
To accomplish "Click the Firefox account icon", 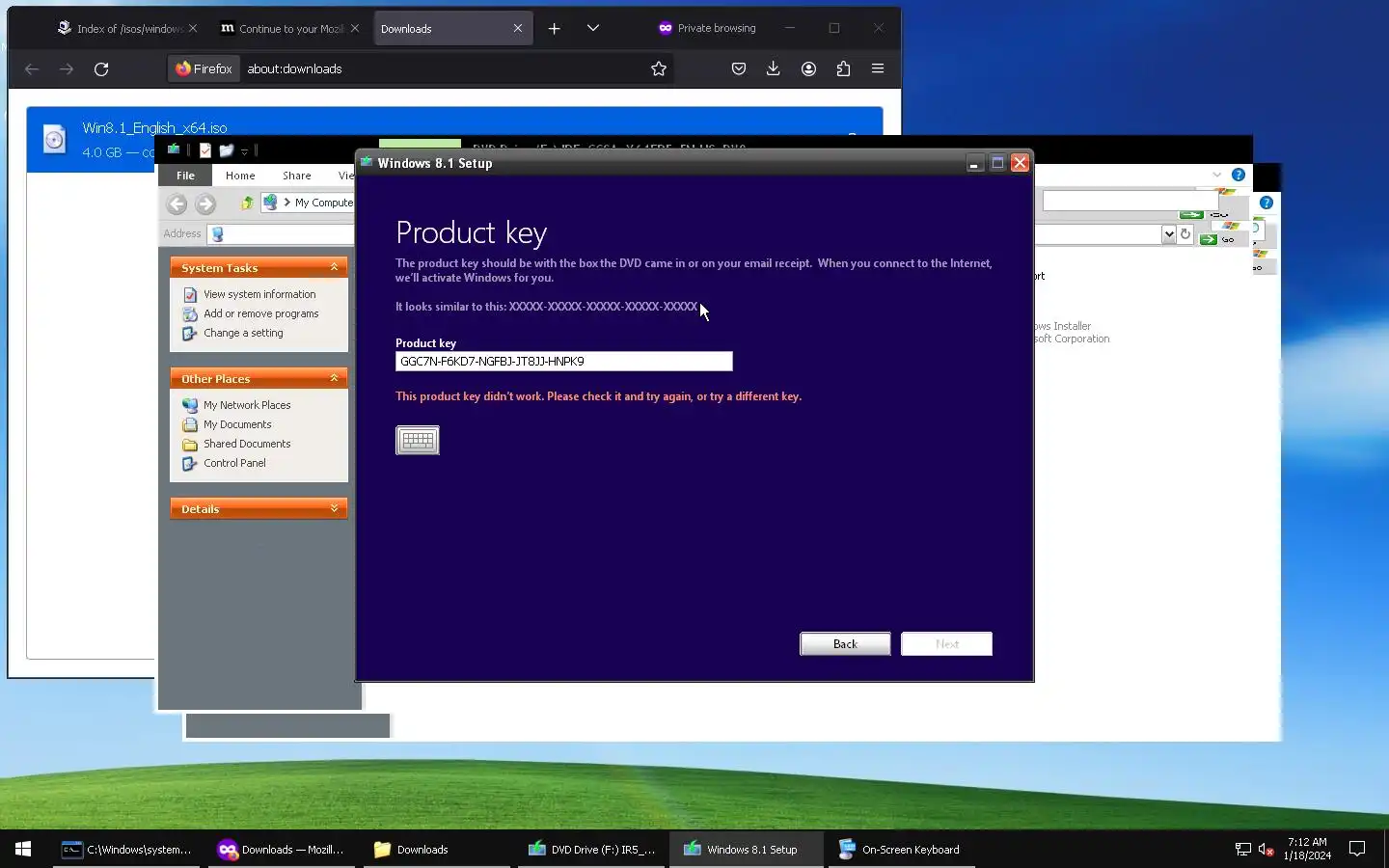I will click(808, 68).
